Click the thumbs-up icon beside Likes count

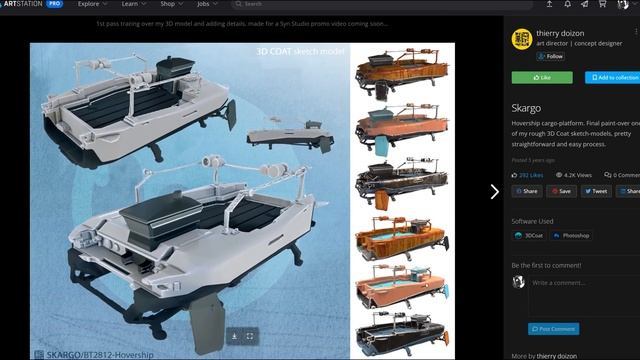(x=514, y=175)
